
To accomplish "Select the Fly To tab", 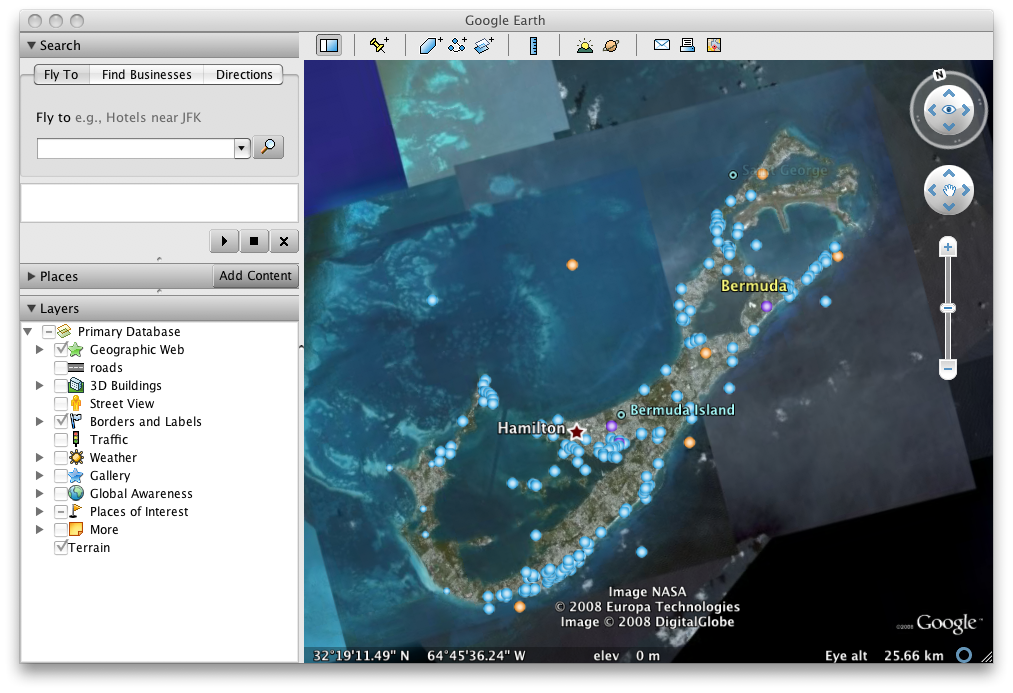I will [61, 74].
